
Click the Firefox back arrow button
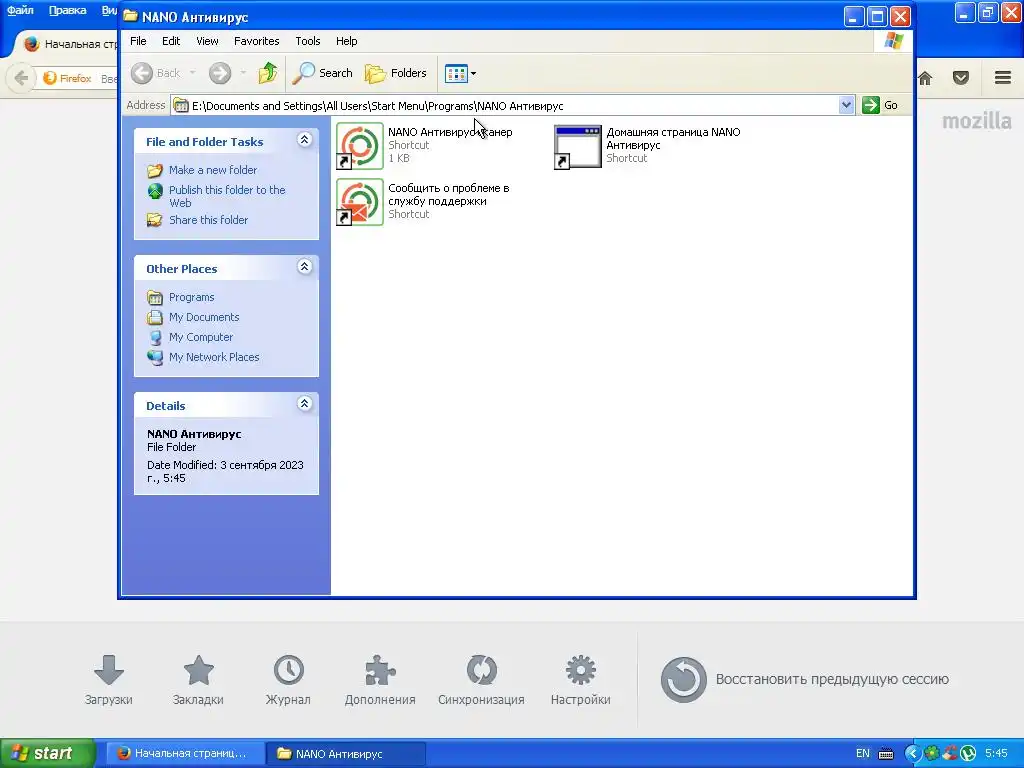22,78
